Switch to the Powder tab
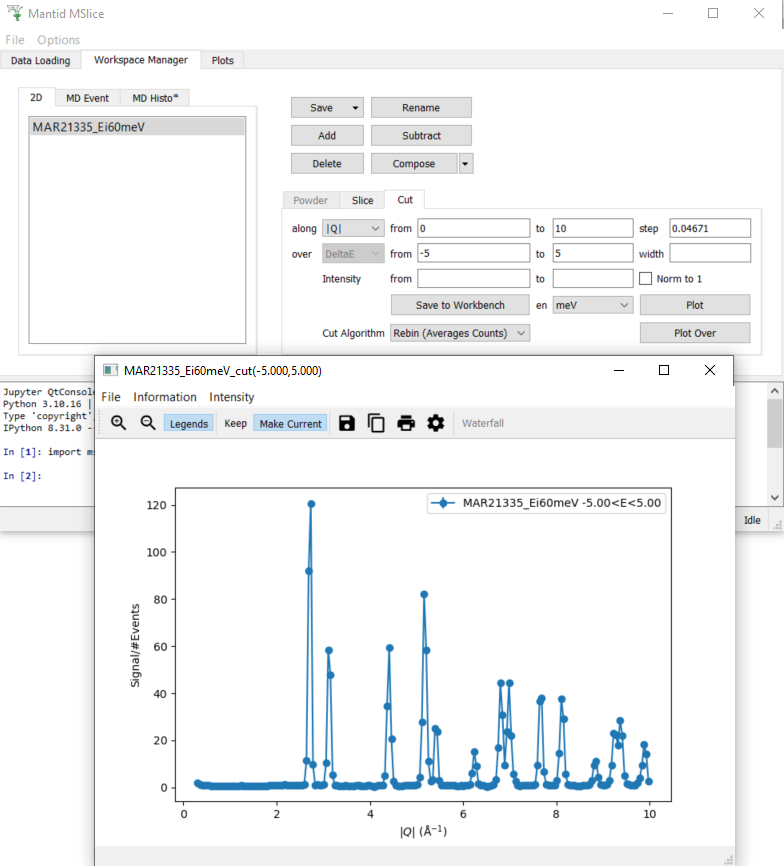 click(310, 200)
